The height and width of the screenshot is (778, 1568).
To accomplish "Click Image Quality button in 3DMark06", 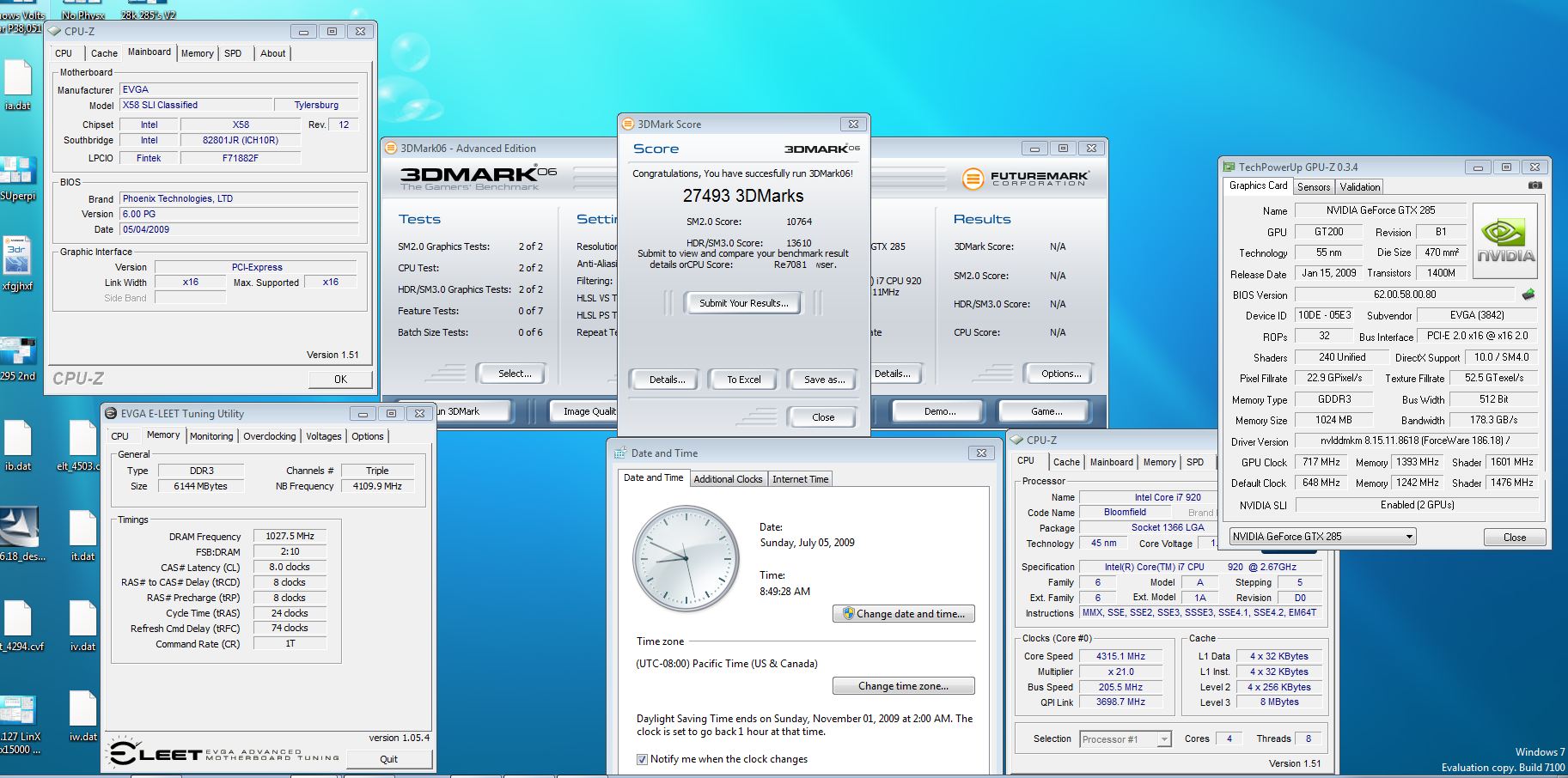I will click(583, 411).
